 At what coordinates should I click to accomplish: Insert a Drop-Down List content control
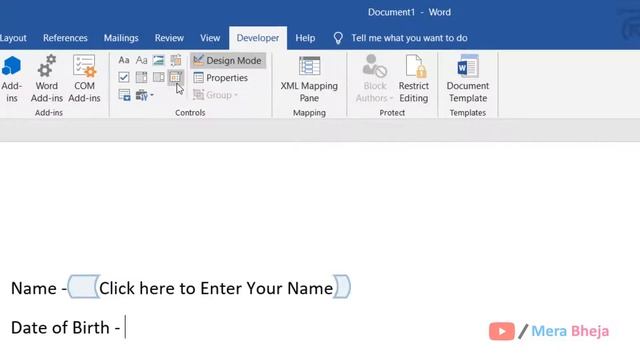(158, 77)
